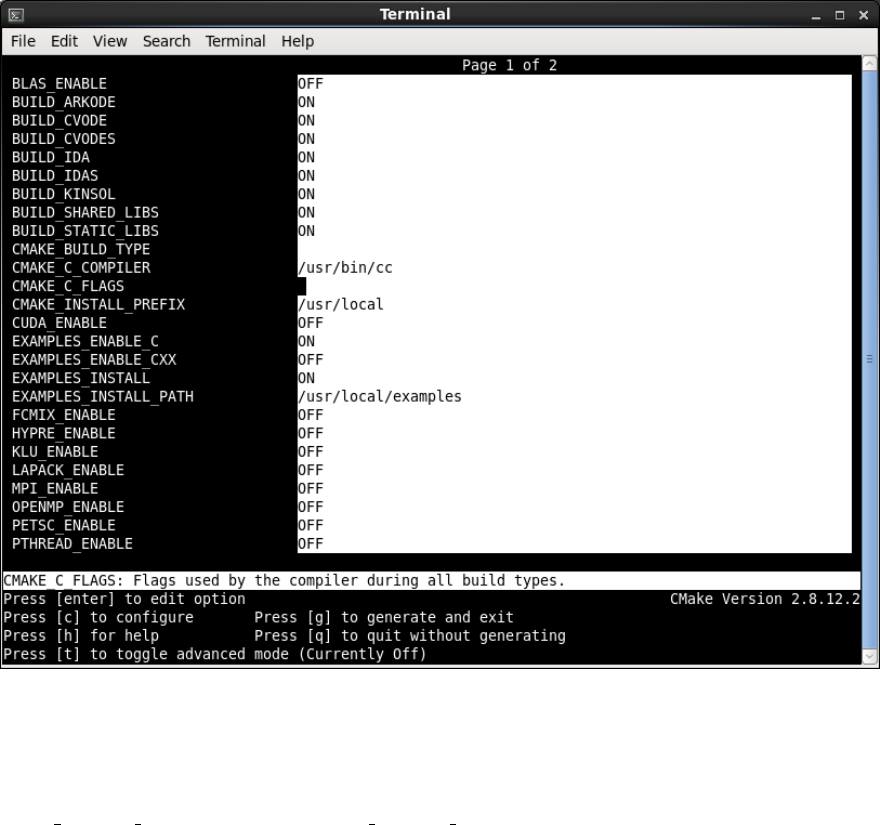880x825 pixels.
Task: Click the Press [q] to quit hint
Action: pos(410,636)
